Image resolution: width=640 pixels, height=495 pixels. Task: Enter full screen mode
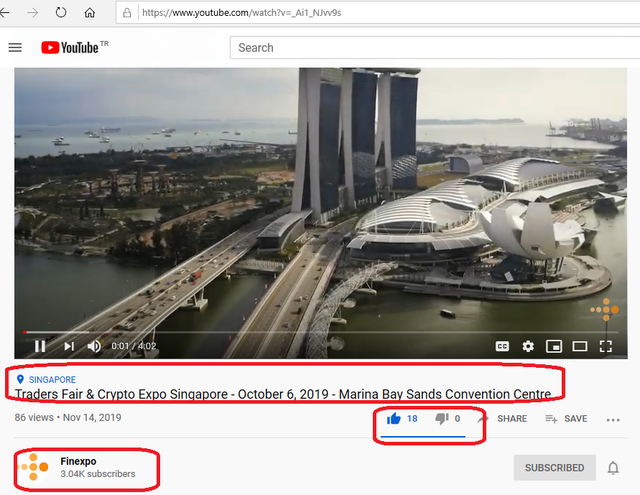[x=606, y=346]
